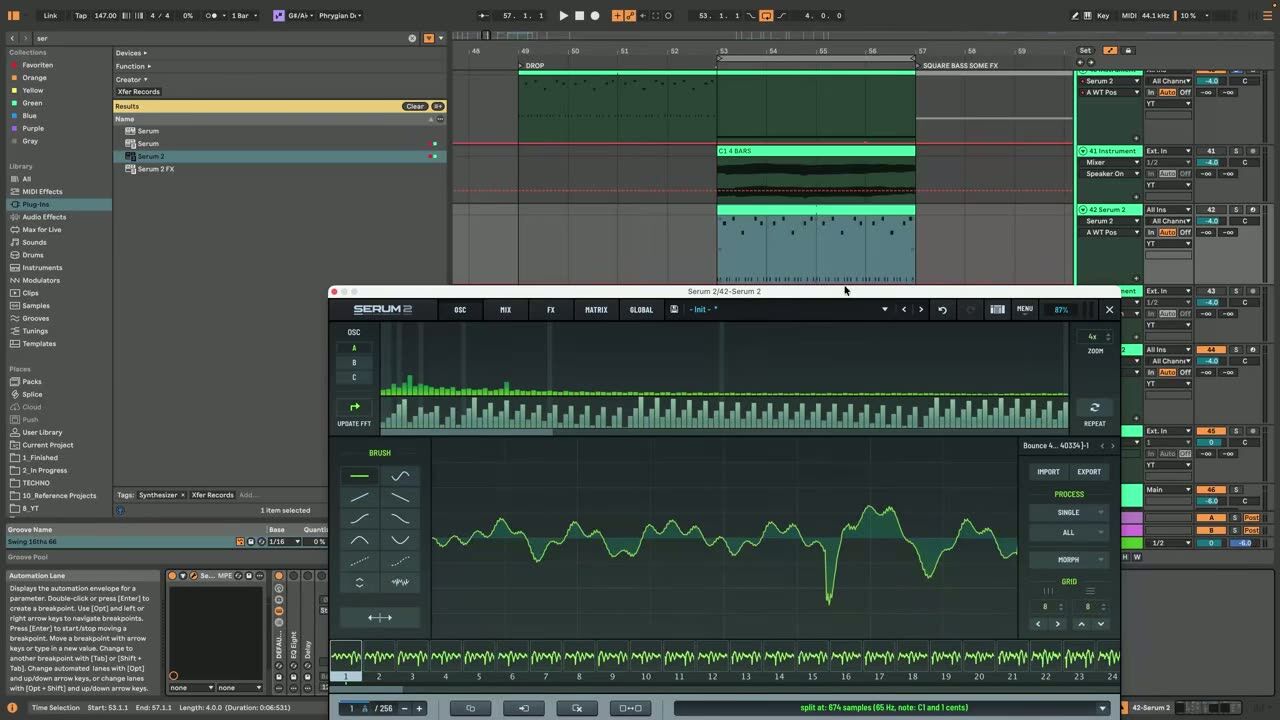Image resolution: width=1280 pixels, height=720 pixels.
Task: Select the flat line brush shape
Action: click(359, 476)
